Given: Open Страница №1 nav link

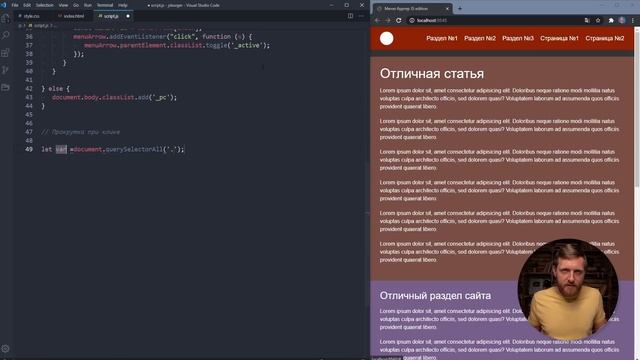Looking at the screenshot, I should (x=559, y=38).
